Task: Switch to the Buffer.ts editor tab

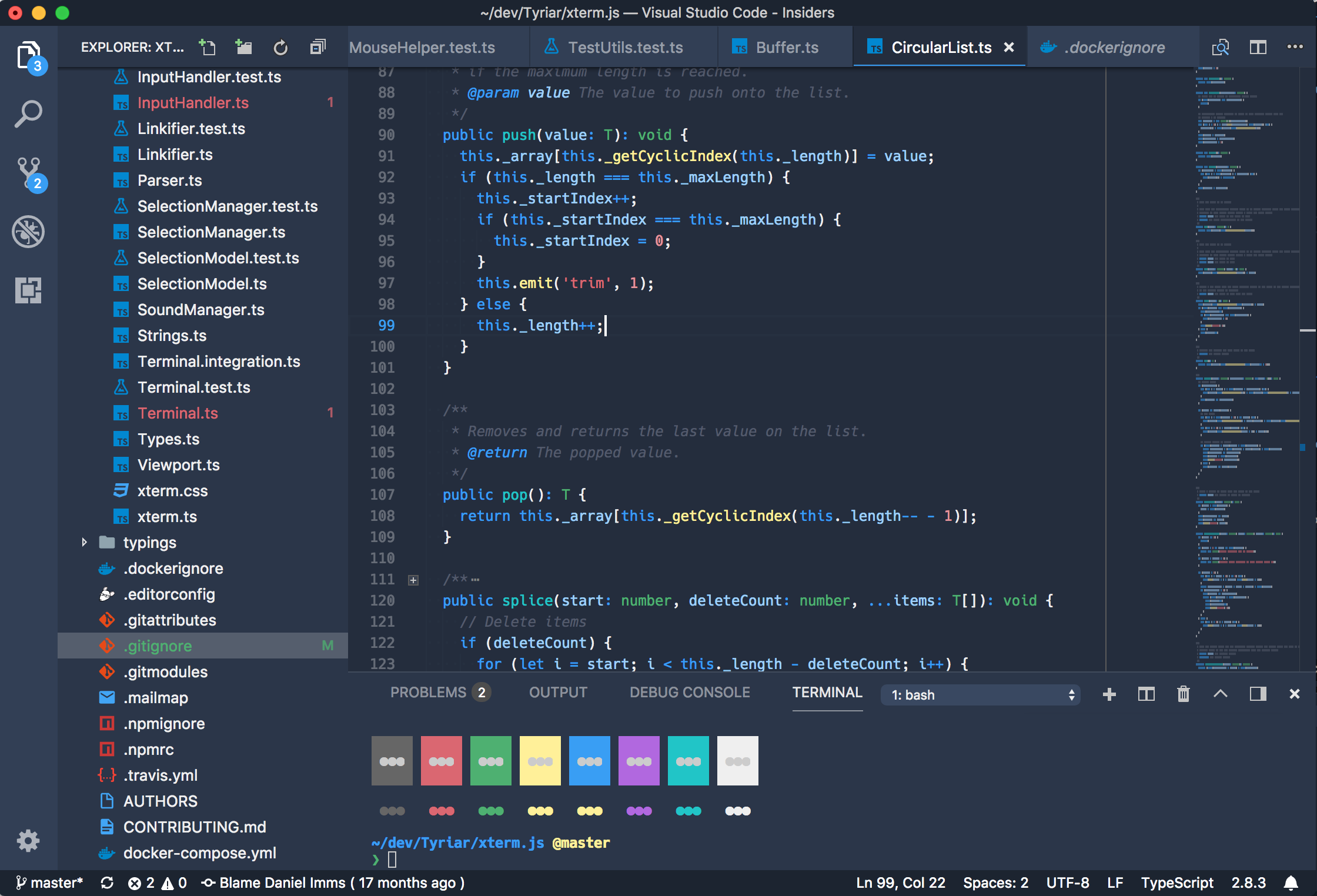Action: 786,47
